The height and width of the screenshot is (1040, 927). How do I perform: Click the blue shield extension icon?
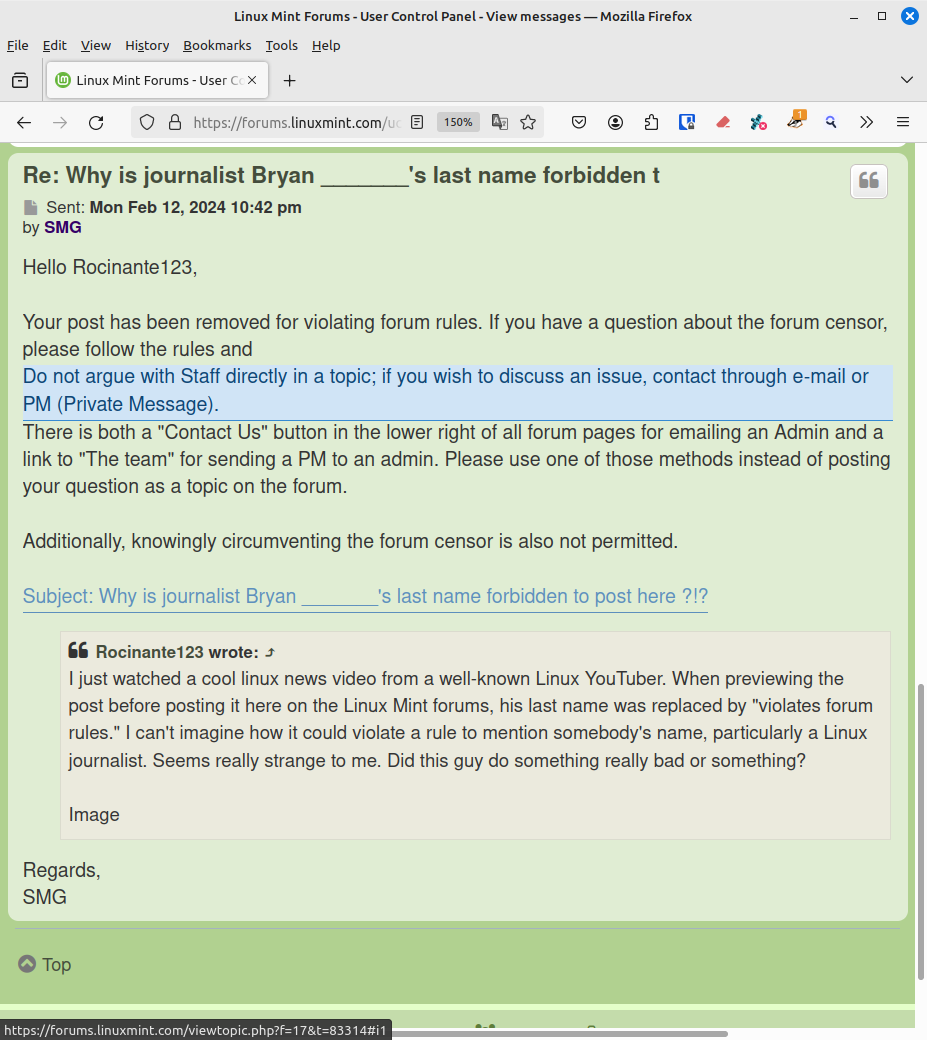coord(687,122)
